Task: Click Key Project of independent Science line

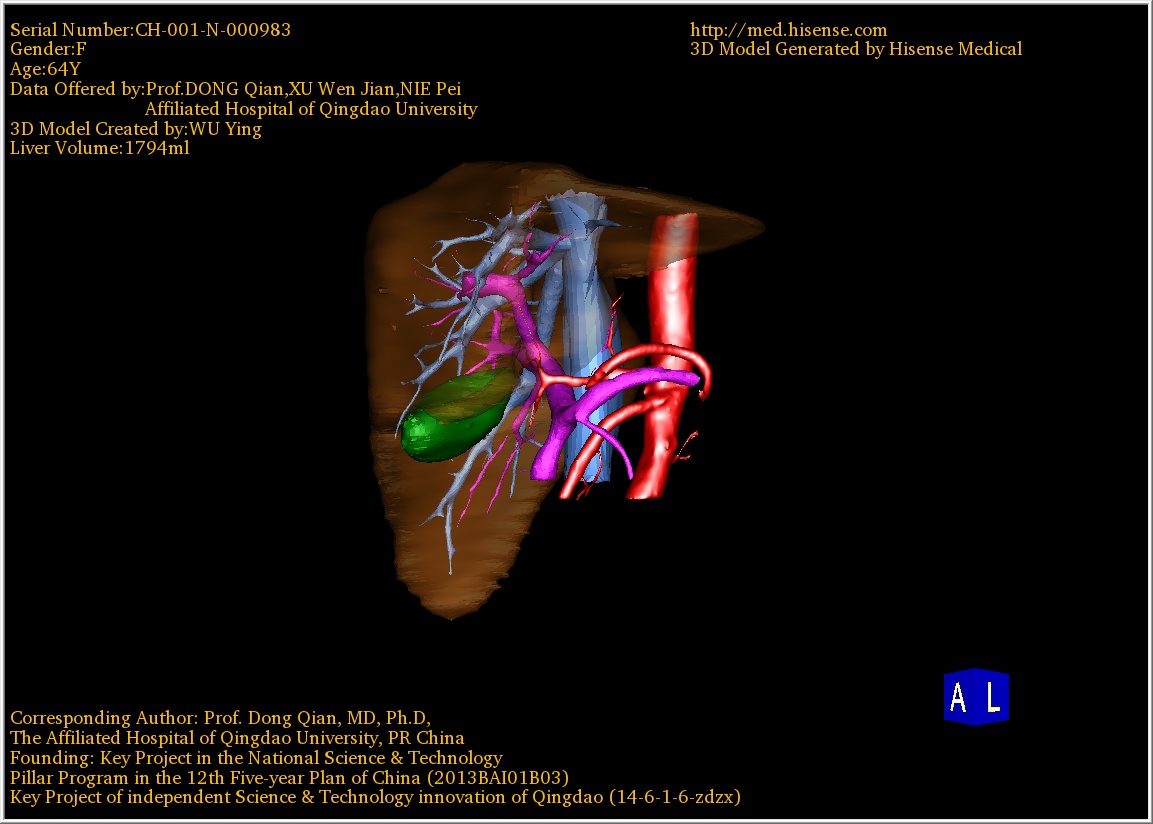Action: (x=375, y=797)
